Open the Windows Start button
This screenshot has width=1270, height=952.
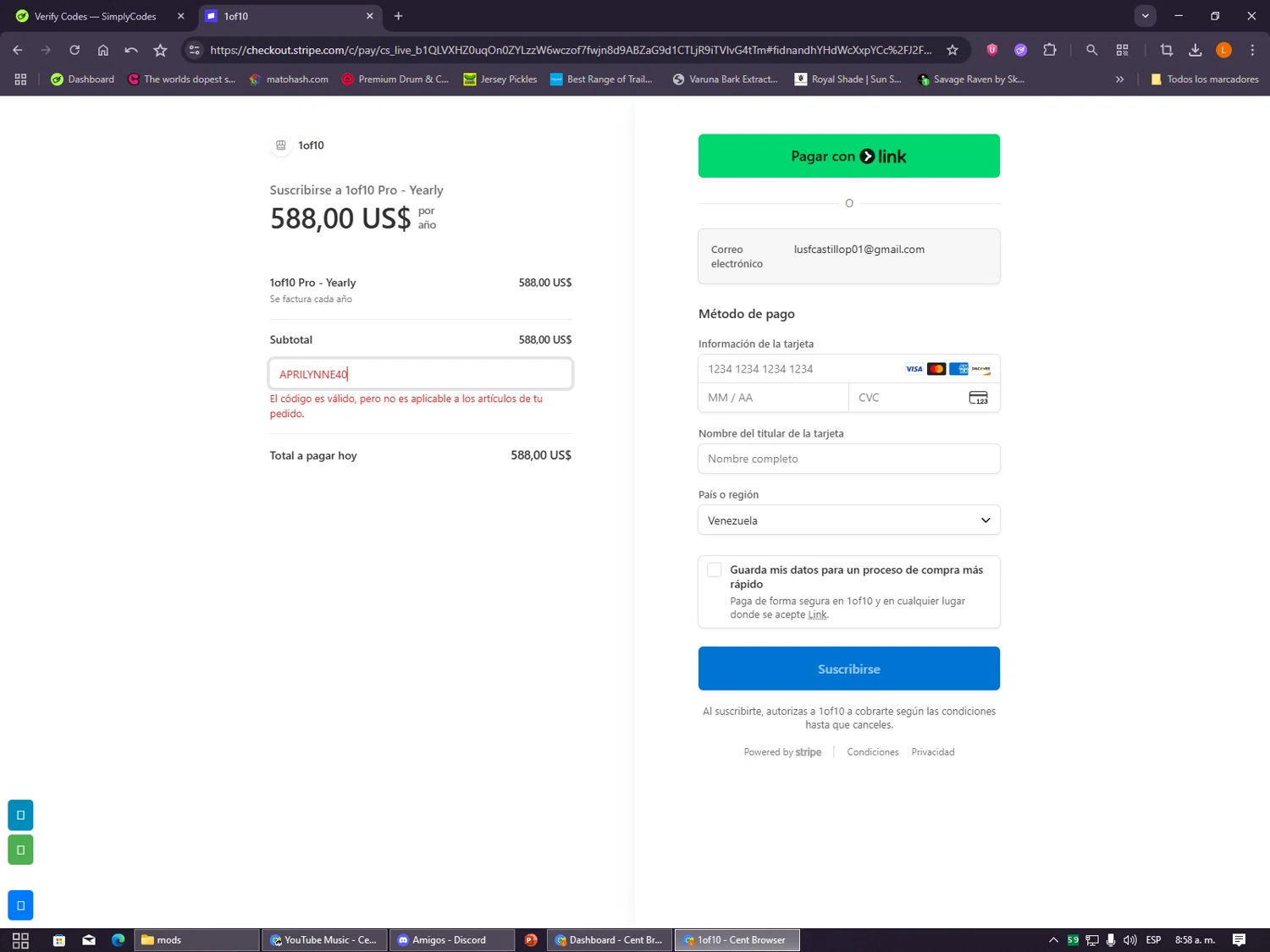pos(20,940)
